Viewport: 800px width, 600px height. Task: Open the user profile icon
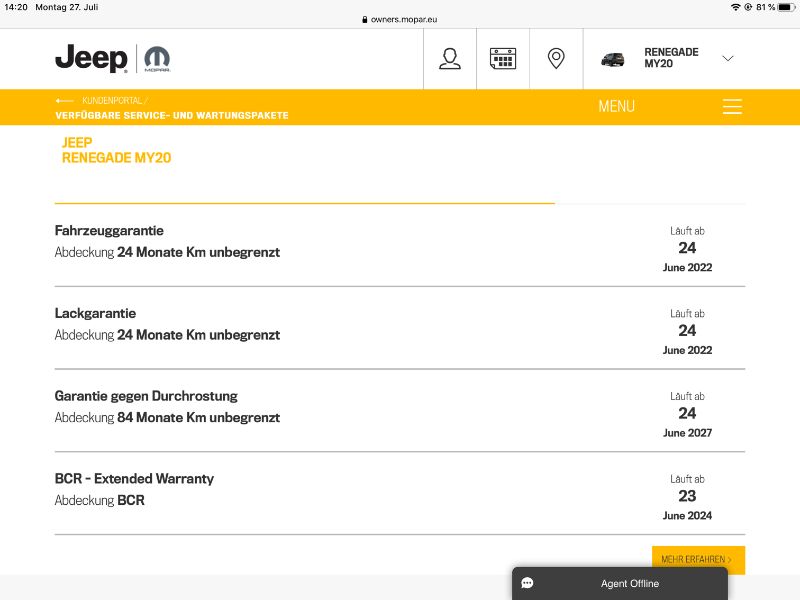pos(450,58)
